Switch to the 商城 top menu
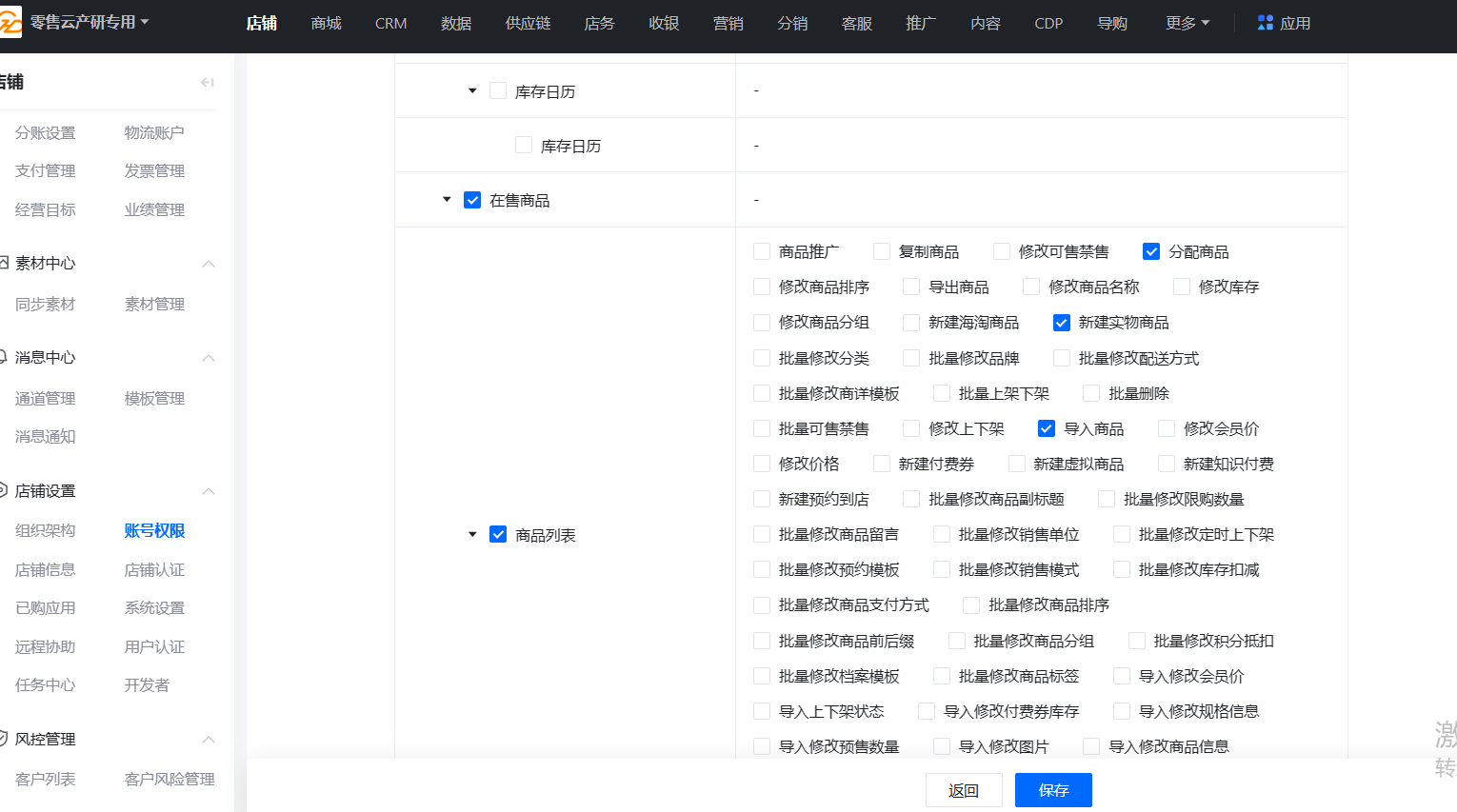The height and width of the screenshot is (812, 1457). (x=326, y=23)
